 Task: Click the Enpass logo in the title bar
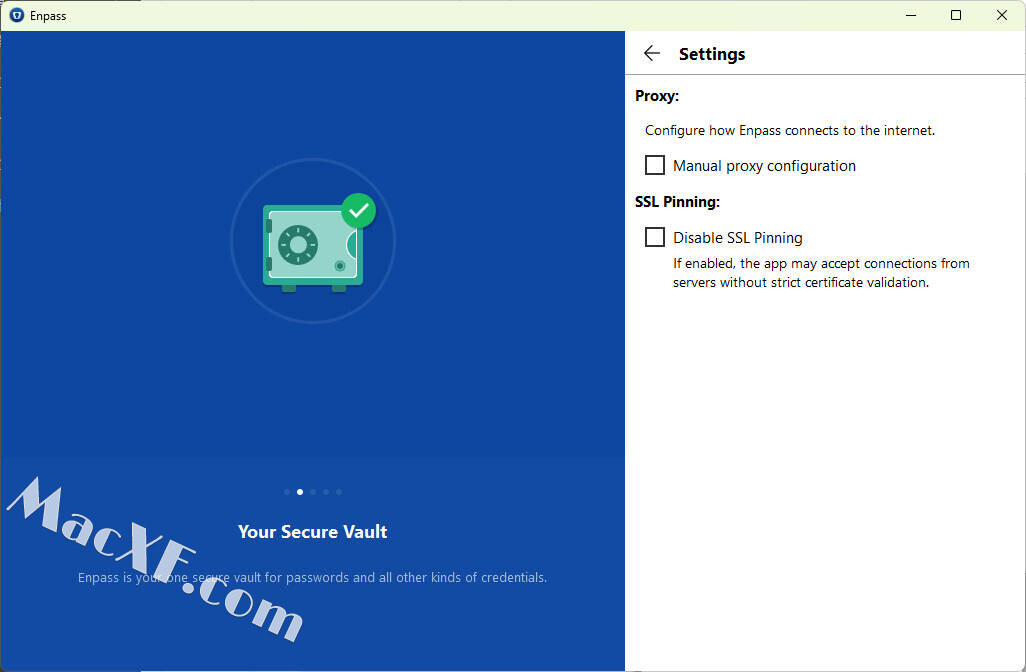[17, 15]
